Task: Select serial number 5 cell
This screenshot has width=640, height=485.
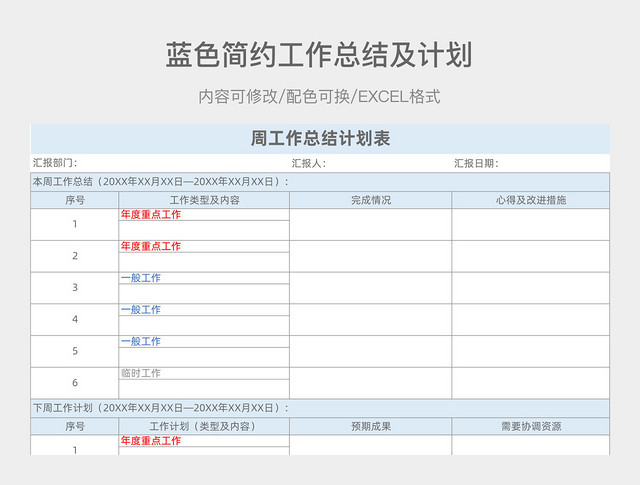Action: click(75, 351)
